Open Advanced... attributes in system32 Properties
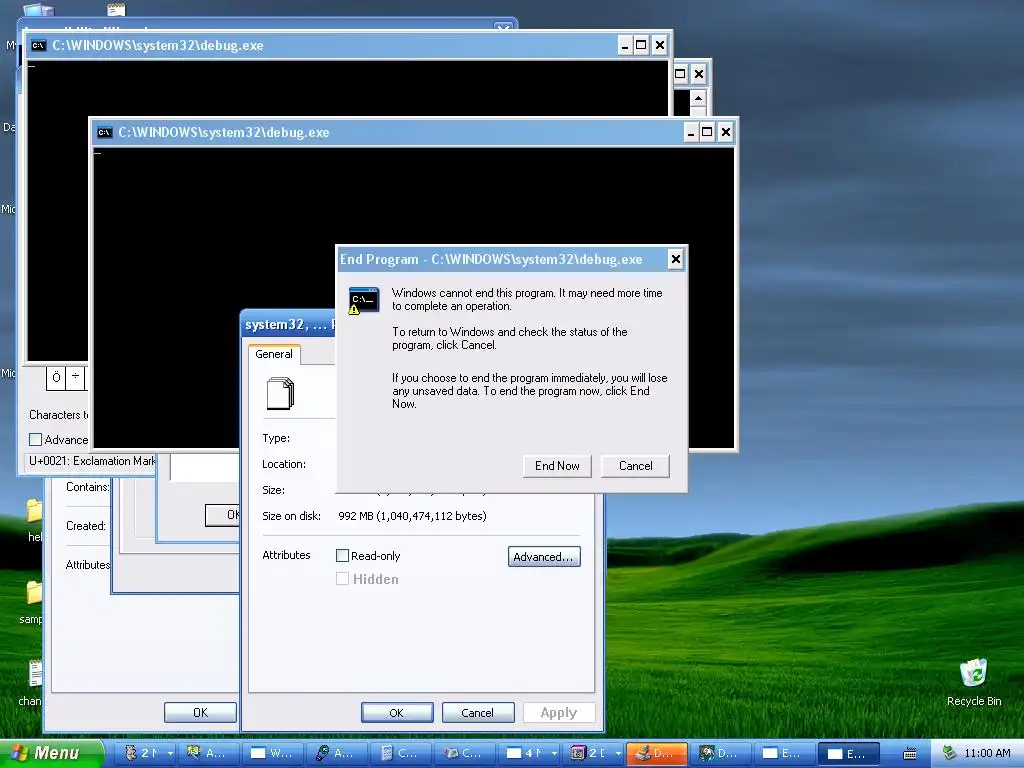The image size is (1024, 768). point(544,556)
